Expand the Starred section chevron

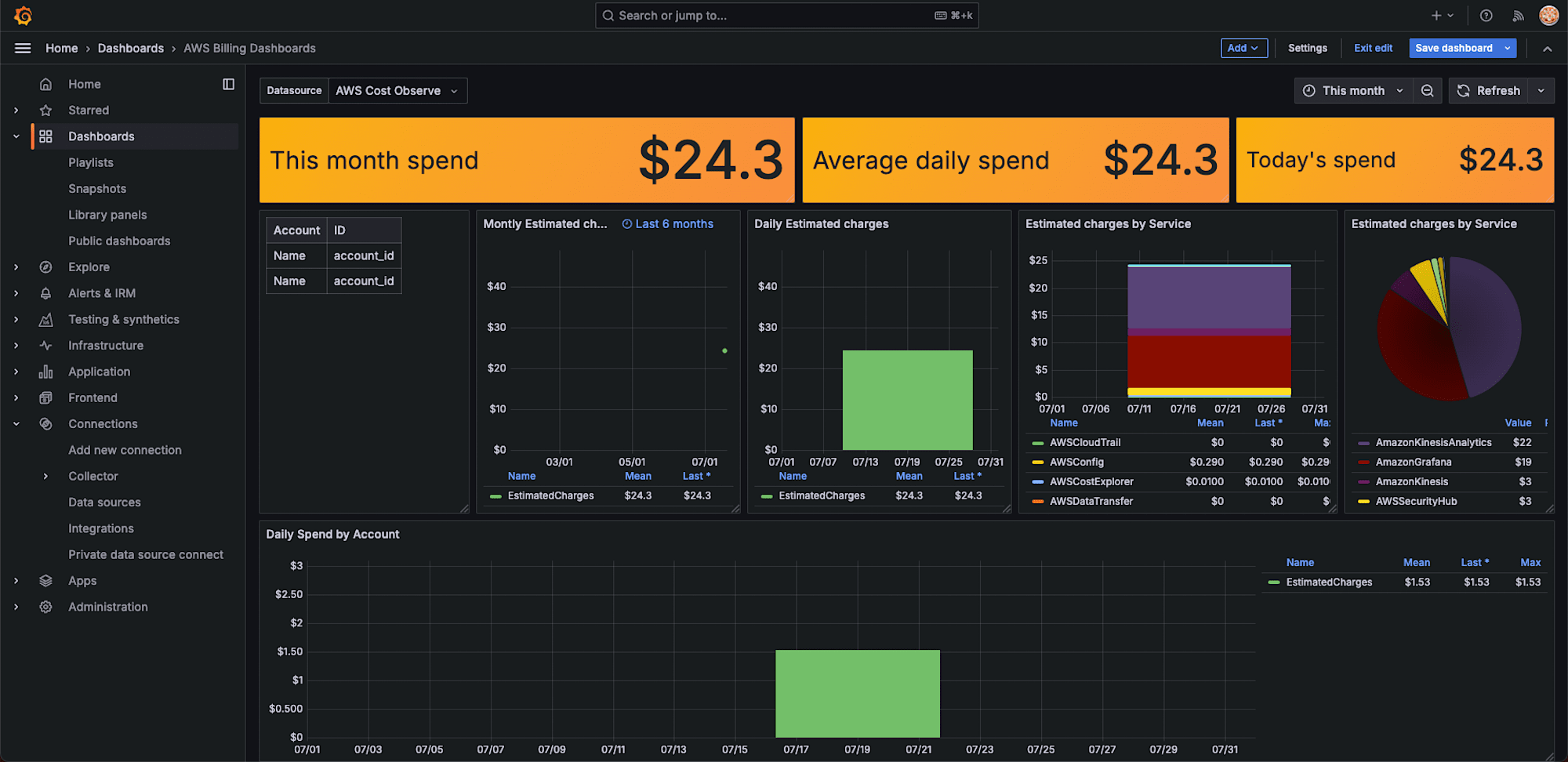pyautogui.click(x=16, y=111)
